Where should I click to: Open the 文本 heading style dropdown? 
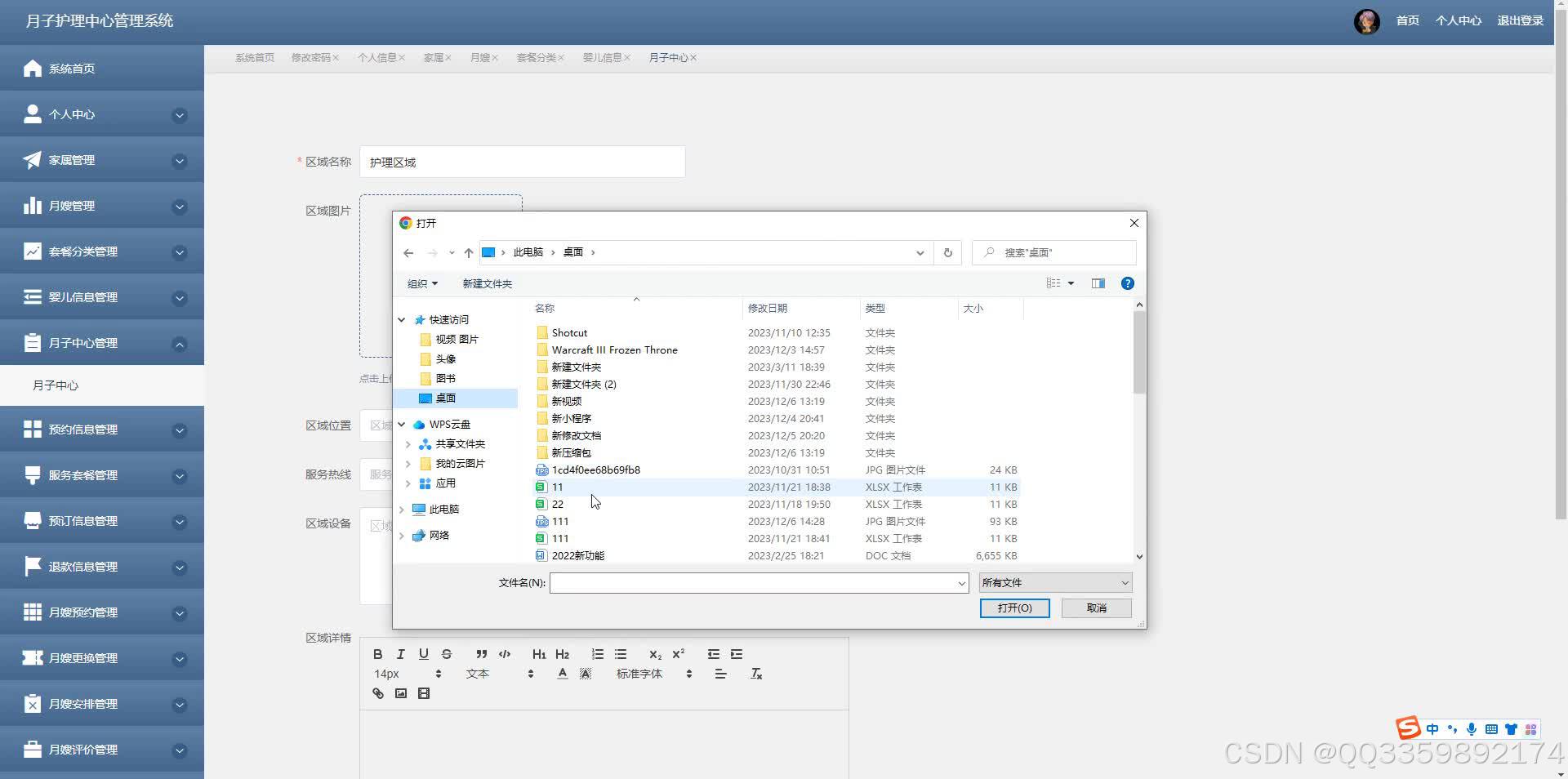click(499, 674)
